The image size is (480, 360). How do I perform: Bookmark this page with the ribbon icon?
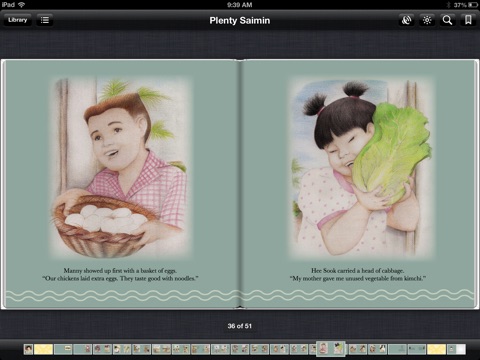coord(468,20)
